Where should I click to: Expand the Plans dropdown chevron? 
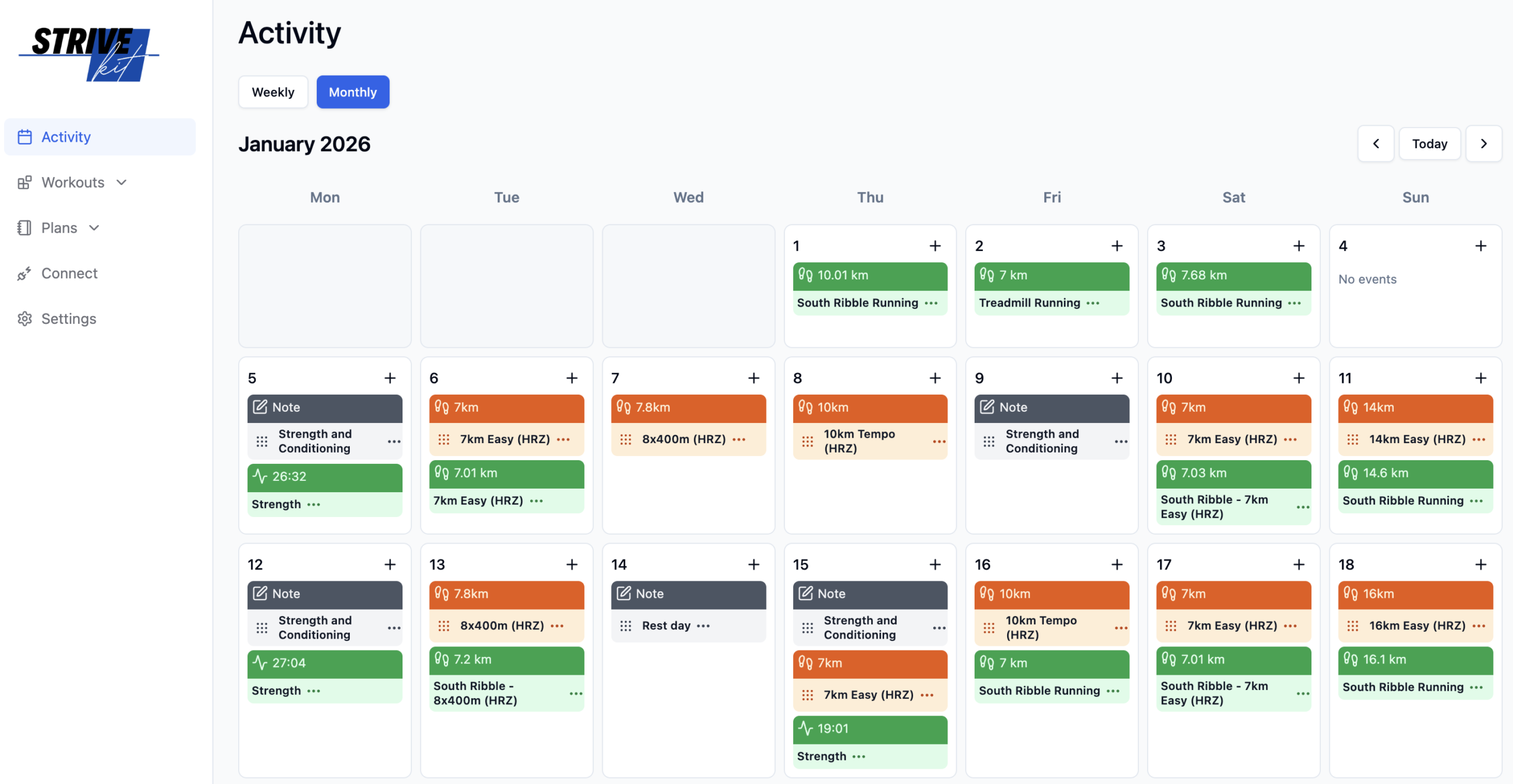[x=95, y=227]
